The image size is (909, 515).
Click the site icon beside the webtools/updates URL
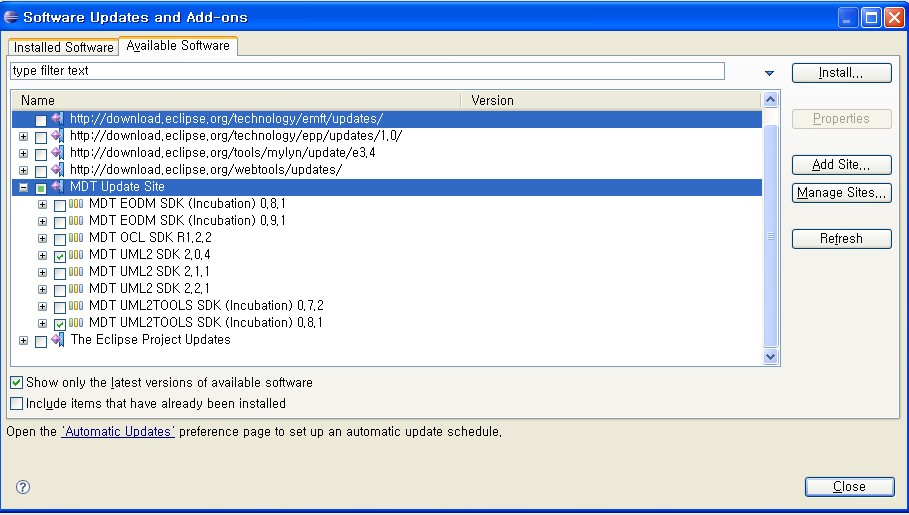click(57, 169)
